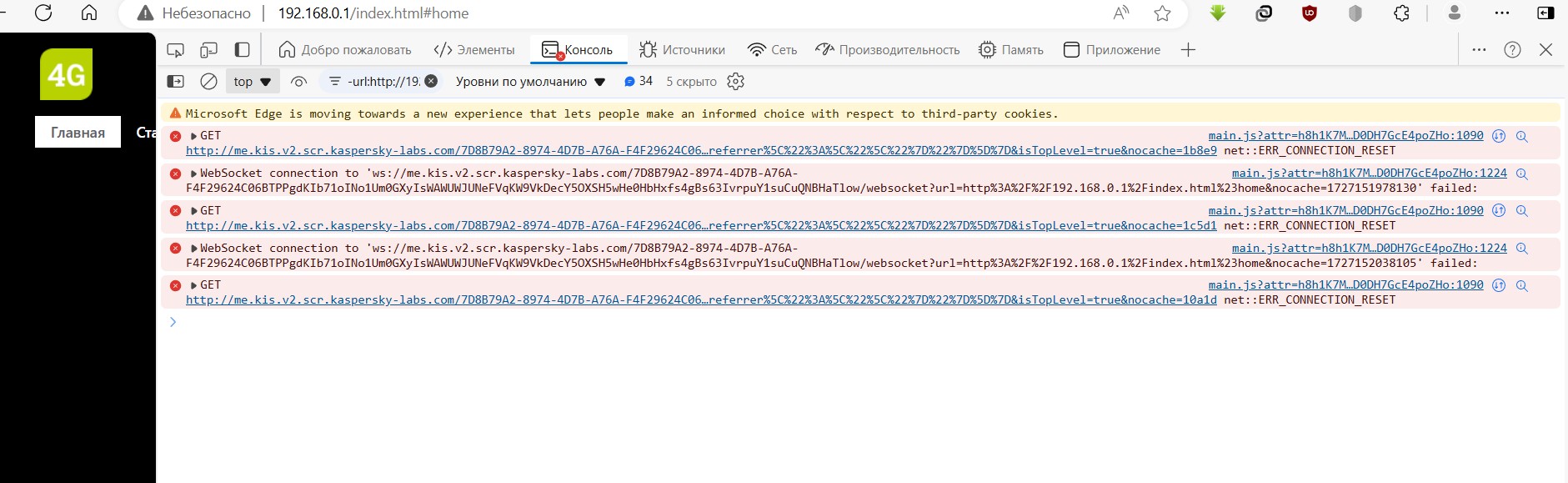This screenshot has height=483, width=1568.
Task: Click the DevTools help question-mark icon
Action: coord(1512,50)
